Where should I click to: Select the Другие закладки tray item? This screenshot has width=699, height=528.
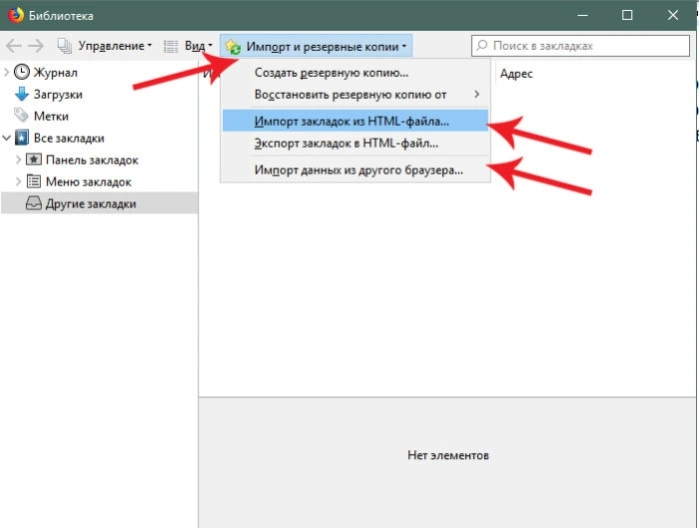(x=99, y=203)
